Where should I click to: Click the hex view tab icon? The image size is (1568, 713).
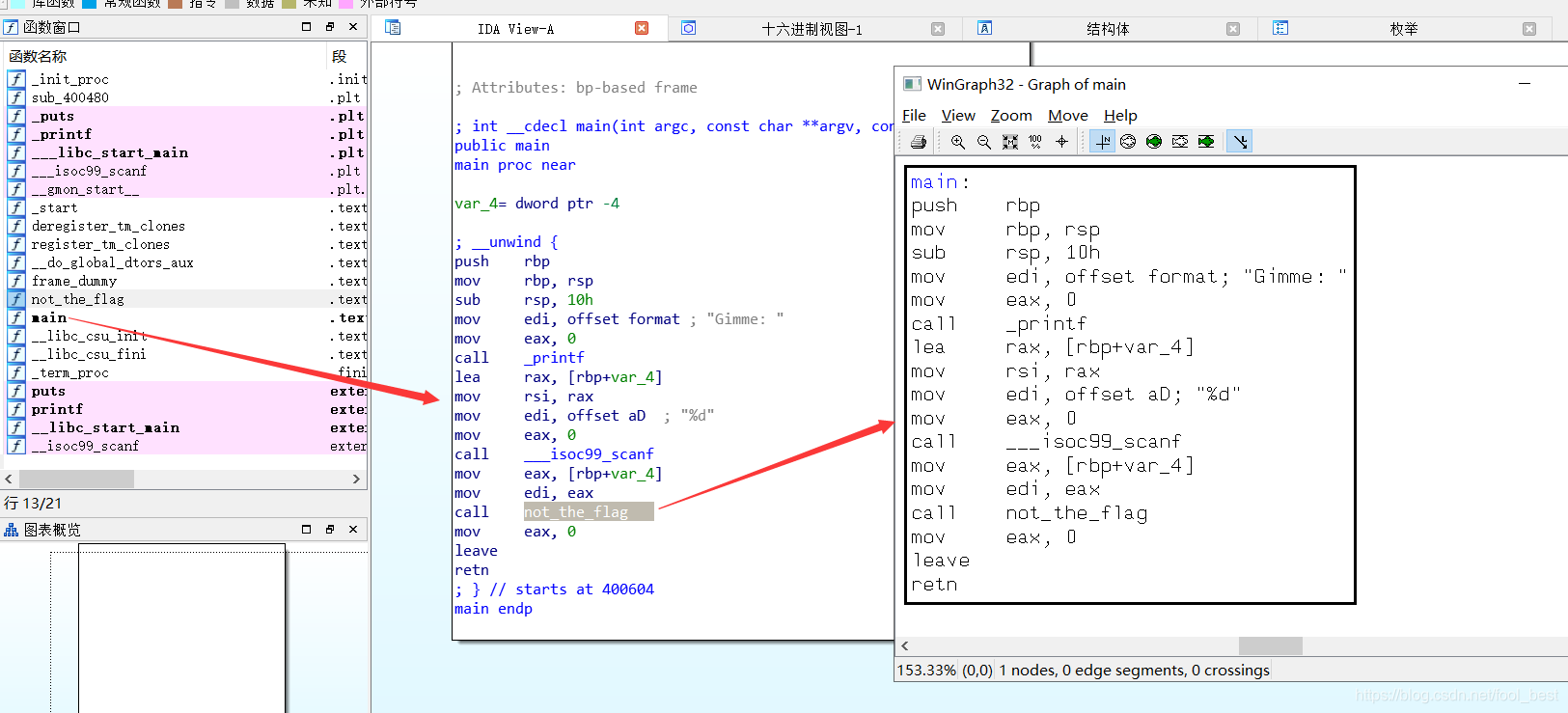coord(688,28)
